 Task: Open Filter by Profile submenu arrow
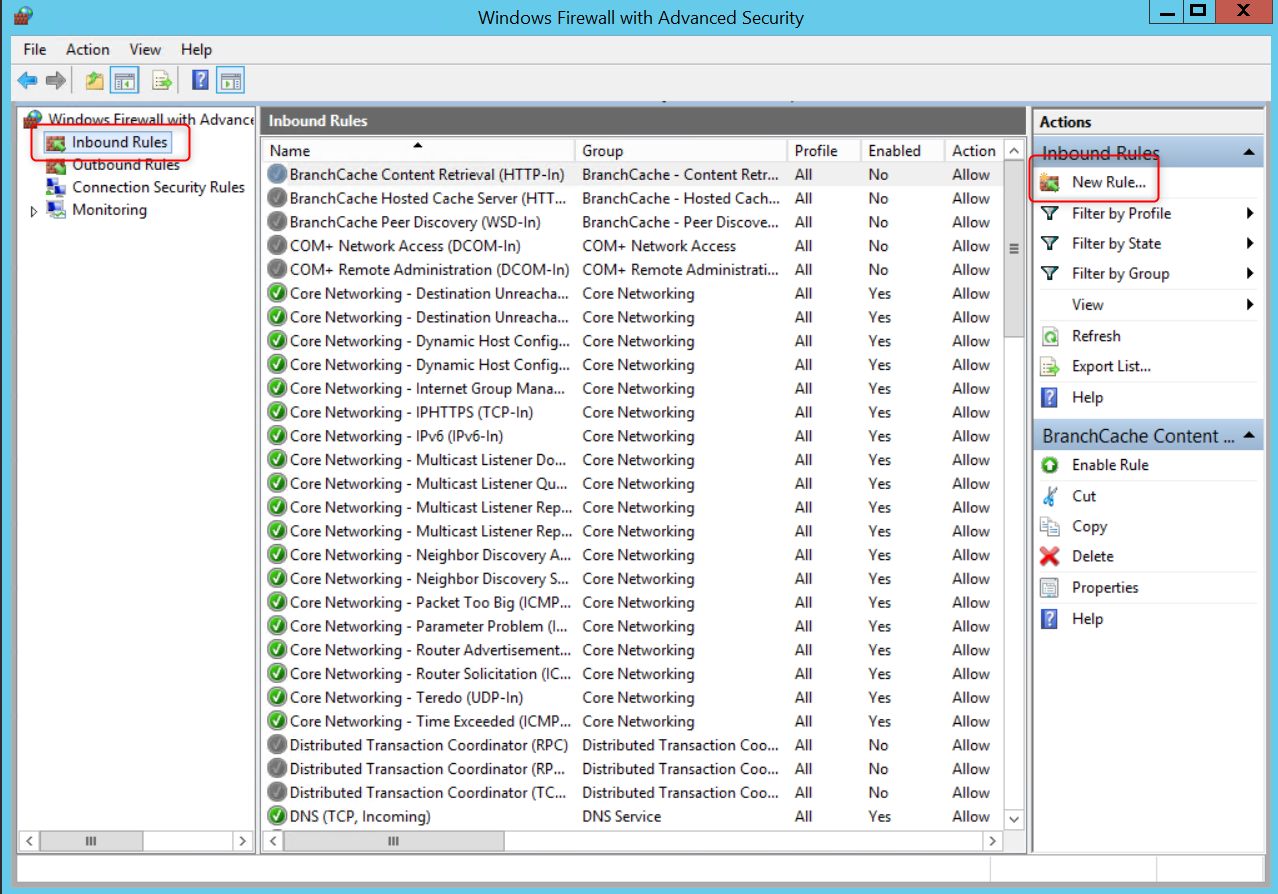(x=1250, y=213)
